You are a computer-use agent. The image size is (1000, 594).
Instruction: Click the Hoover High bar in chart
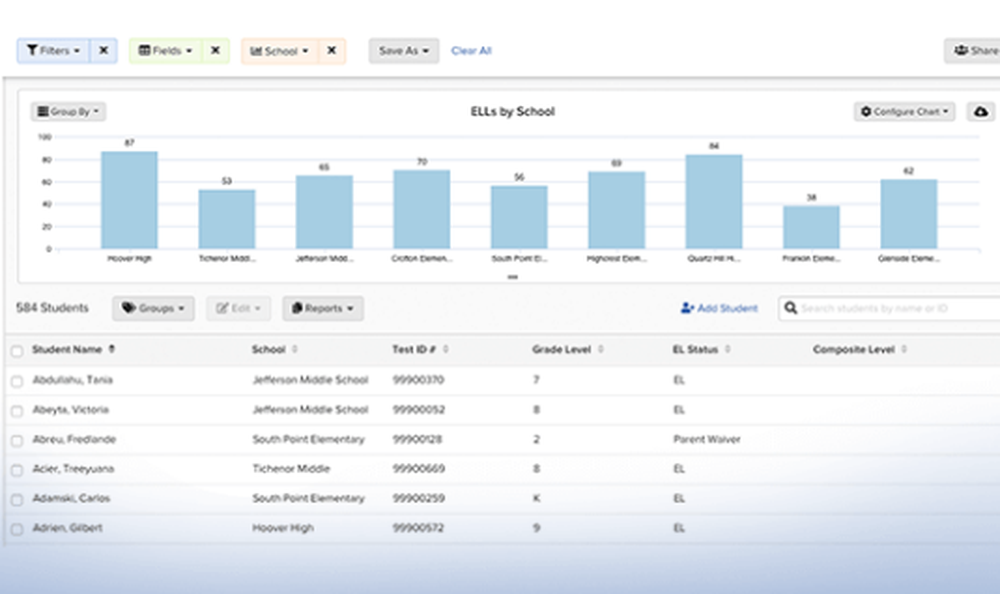129,200
